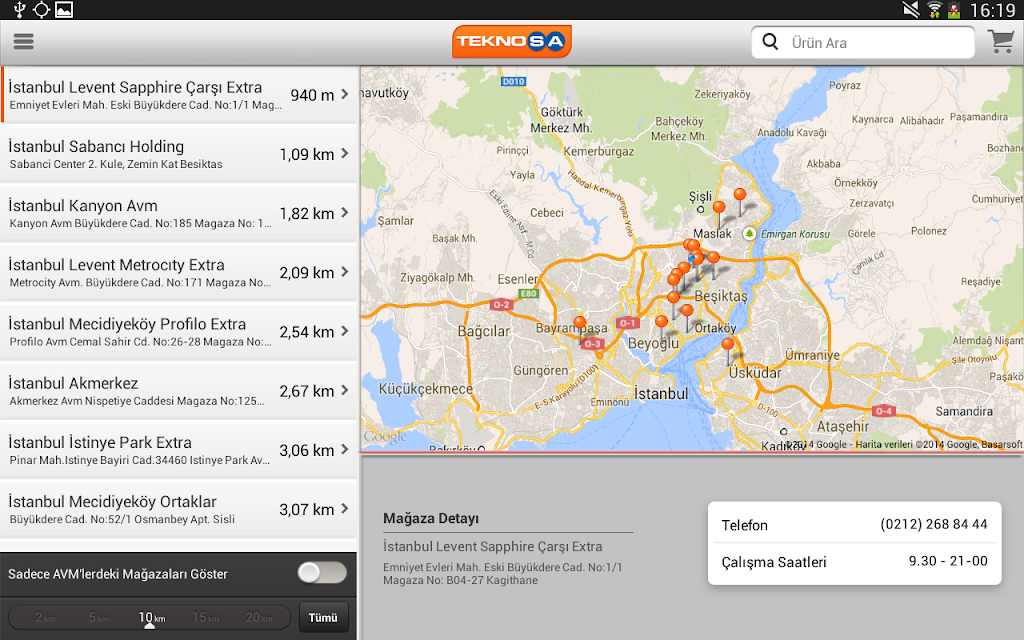Call the store phone (0212) 268 84 44
Image resolution: width=1024 pixels, height=640 pixels.
click(933, 524)
